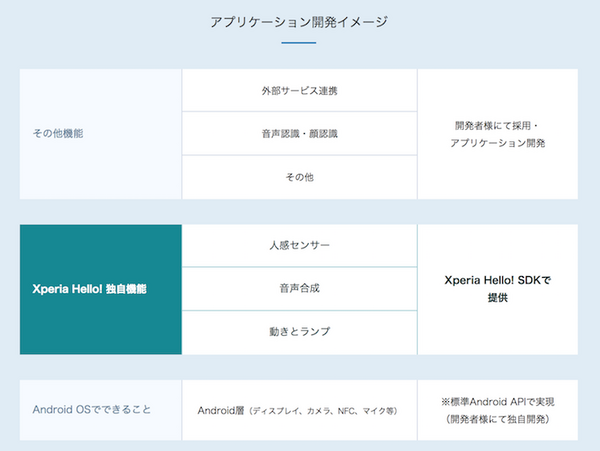Screen dimensions: 600x451
Task: Click the 外部サービス連携 cell
Action: 299,90
